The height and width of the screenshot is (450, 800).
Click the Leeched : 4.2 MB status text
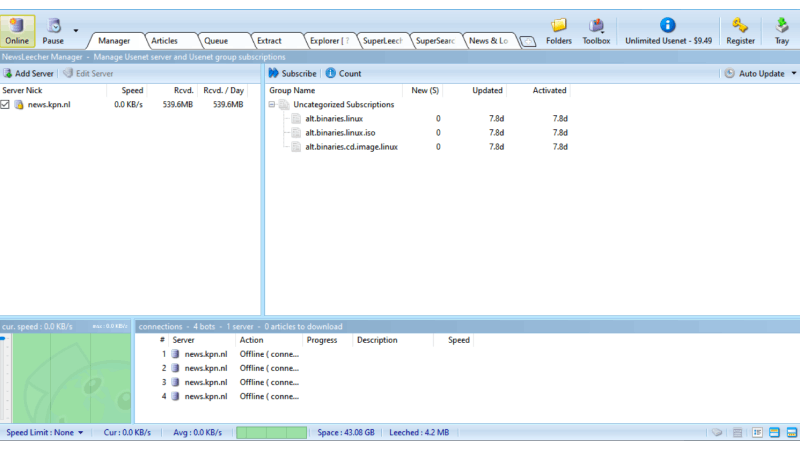tap(419, 433)
